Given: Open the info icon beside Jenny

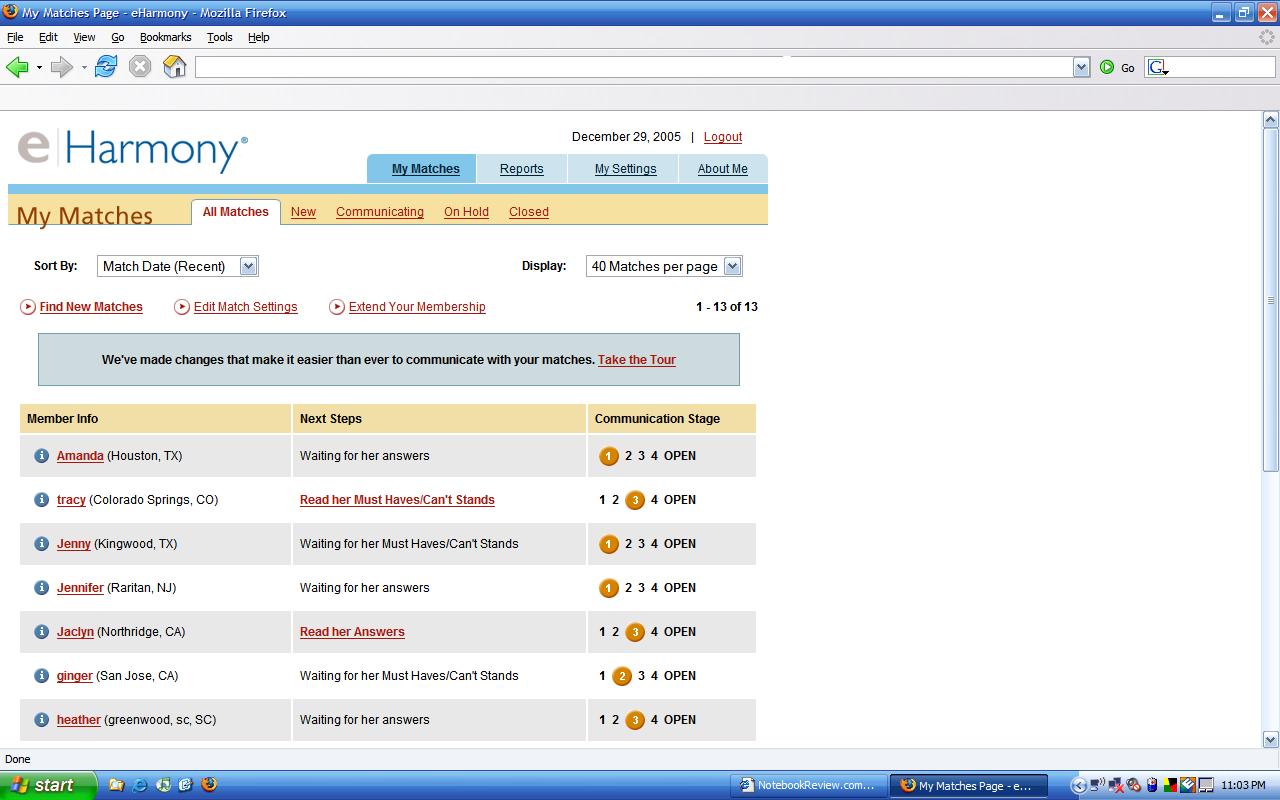Looking at the screenshot, I should 41,544.
